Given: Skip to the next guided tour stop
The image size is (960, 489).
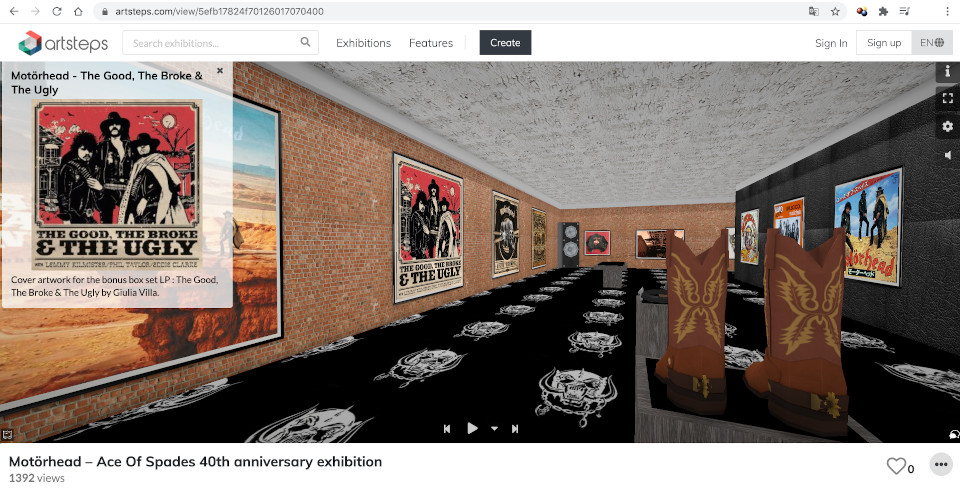Looking at the screenshot, I should pyautogui.click(x=515, y=429).
